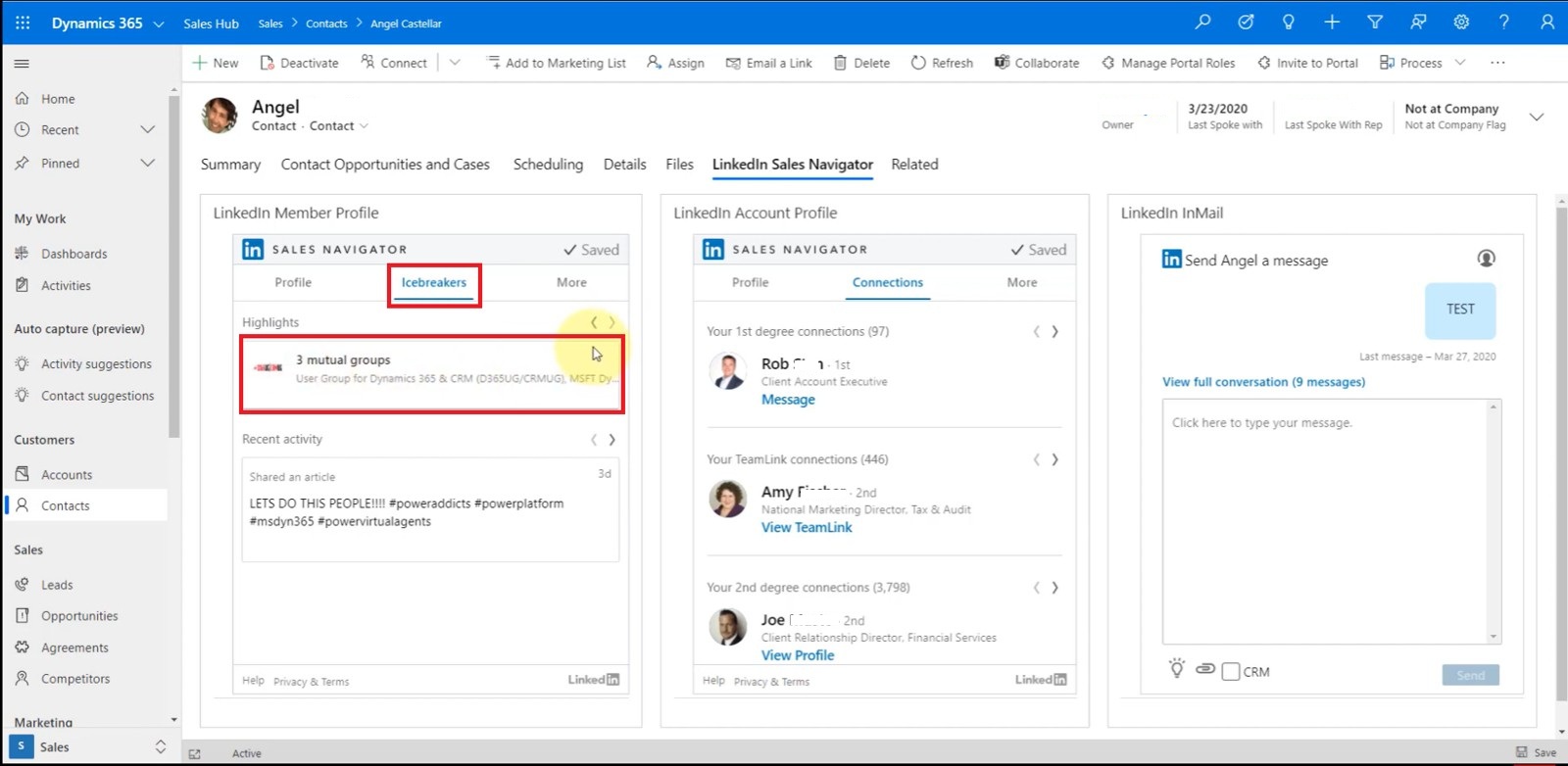Click the Delete command in toolbar
Image resolution: width=1568 pixels, height=766 pixels.
[x=862, y=63]
